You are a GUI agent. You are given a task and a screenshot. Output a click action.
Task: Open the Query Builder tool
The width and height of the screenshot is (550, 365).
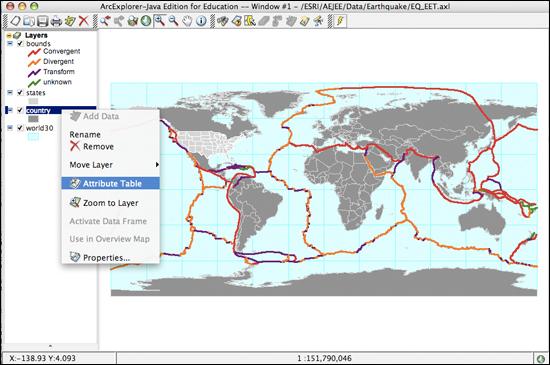236,21
